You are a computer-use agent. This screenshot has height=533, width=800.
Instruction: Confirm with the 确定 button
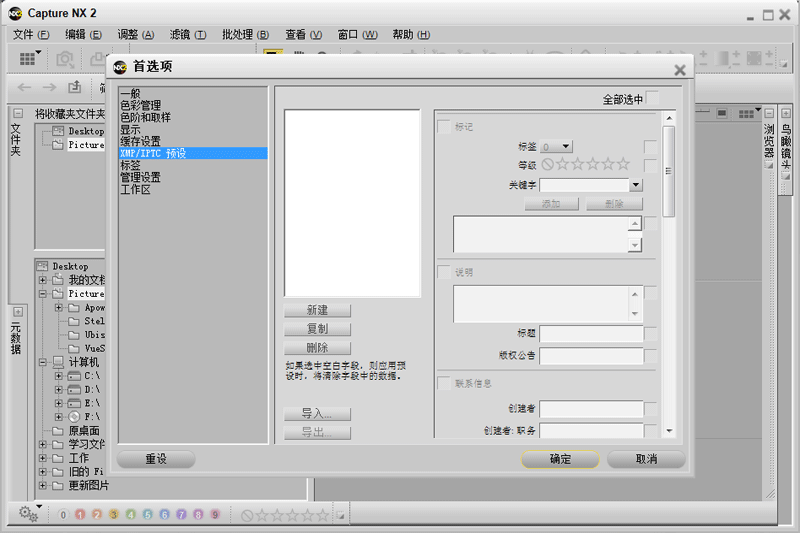tap(560, 459)
